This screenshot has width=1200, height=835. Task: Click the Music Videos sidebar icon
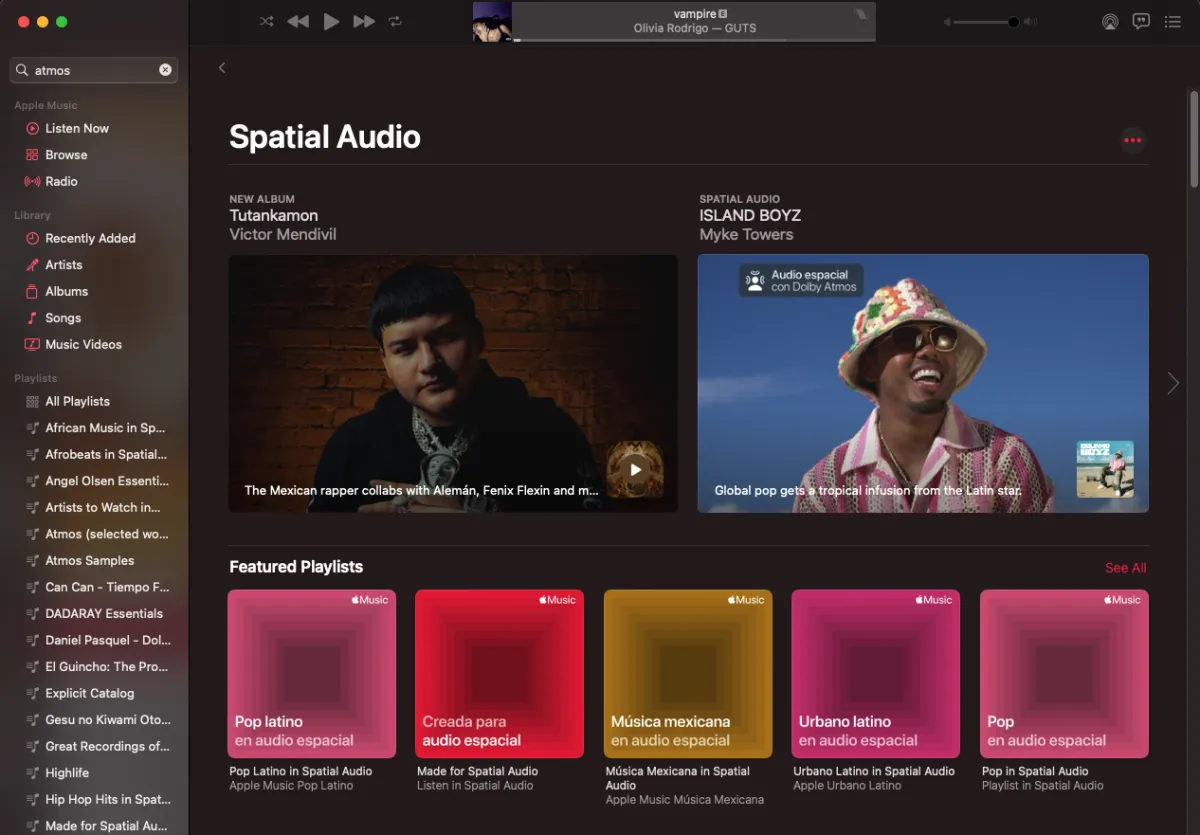click(x=32, y=344)
